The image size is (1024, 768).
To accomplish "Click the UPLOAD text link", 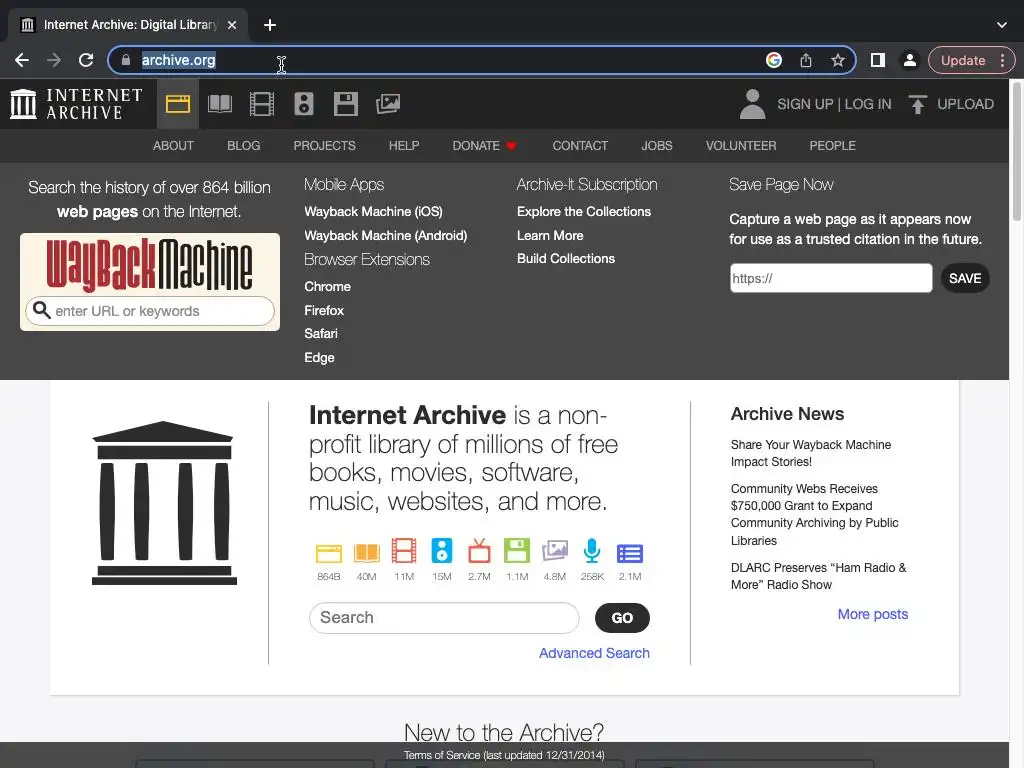I will [965, 104].
